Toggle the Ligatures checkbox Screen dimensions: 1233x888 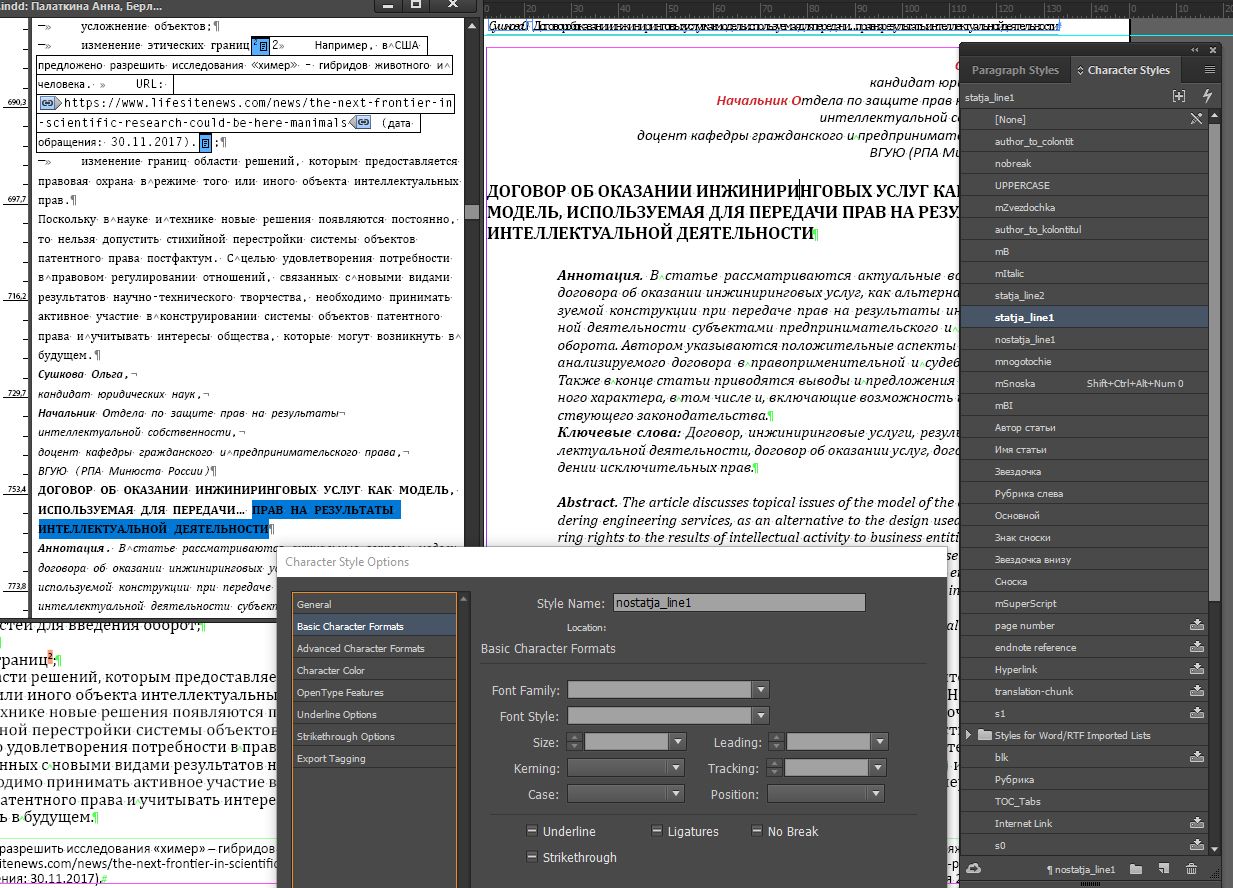656,831
